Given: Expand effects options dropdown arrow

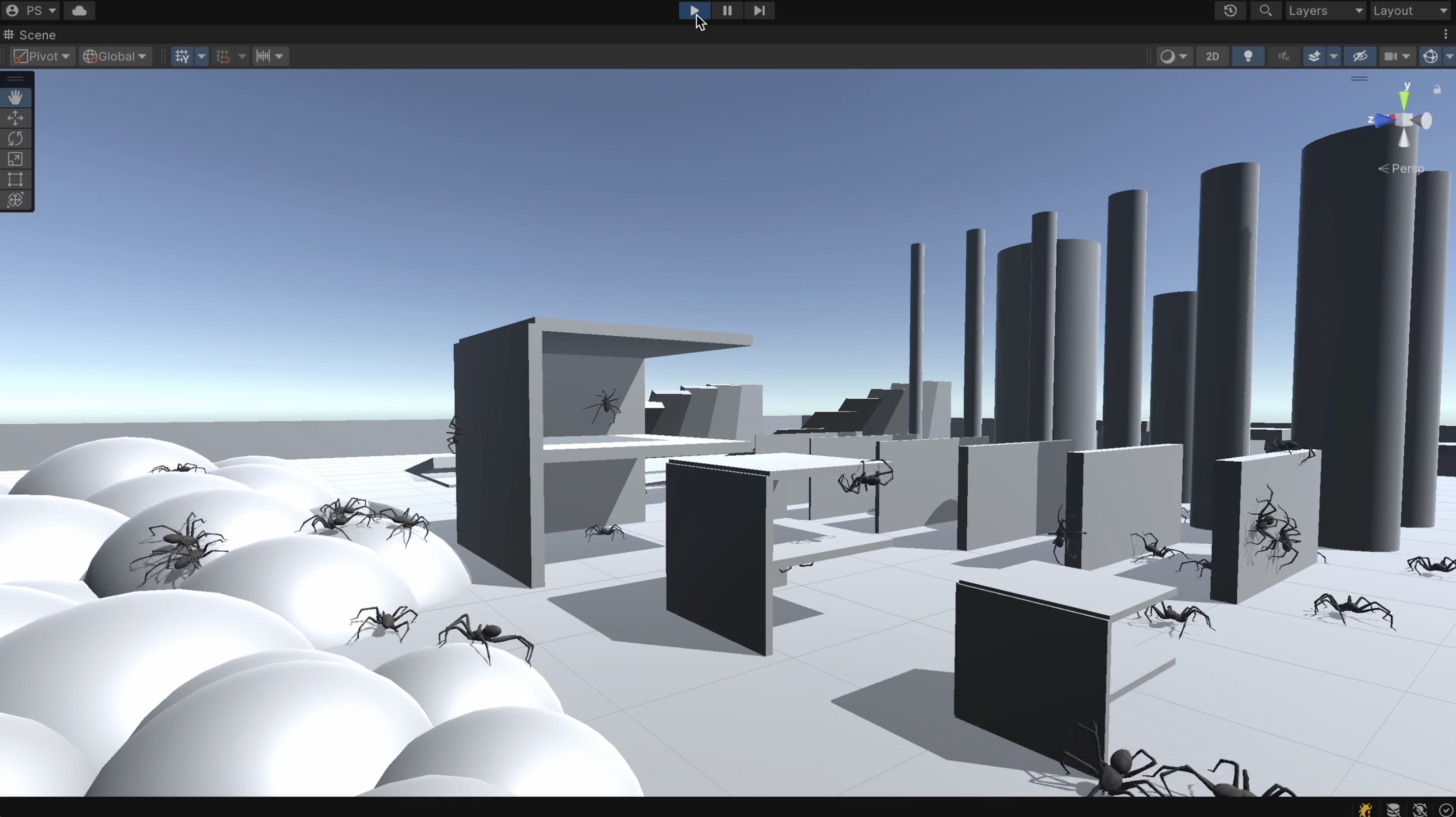Looking at the screenshot, I should pyautogui.click(x=1334, y=56).
